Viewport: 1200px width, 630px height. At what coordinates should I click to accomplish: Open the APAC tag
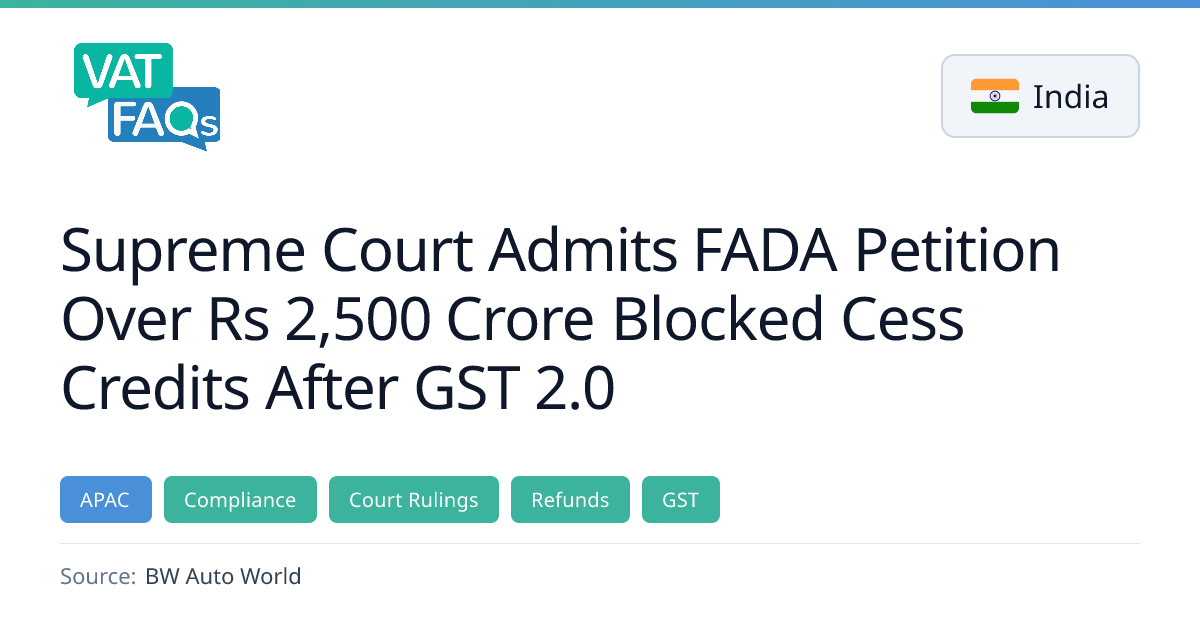pos(105,500)
